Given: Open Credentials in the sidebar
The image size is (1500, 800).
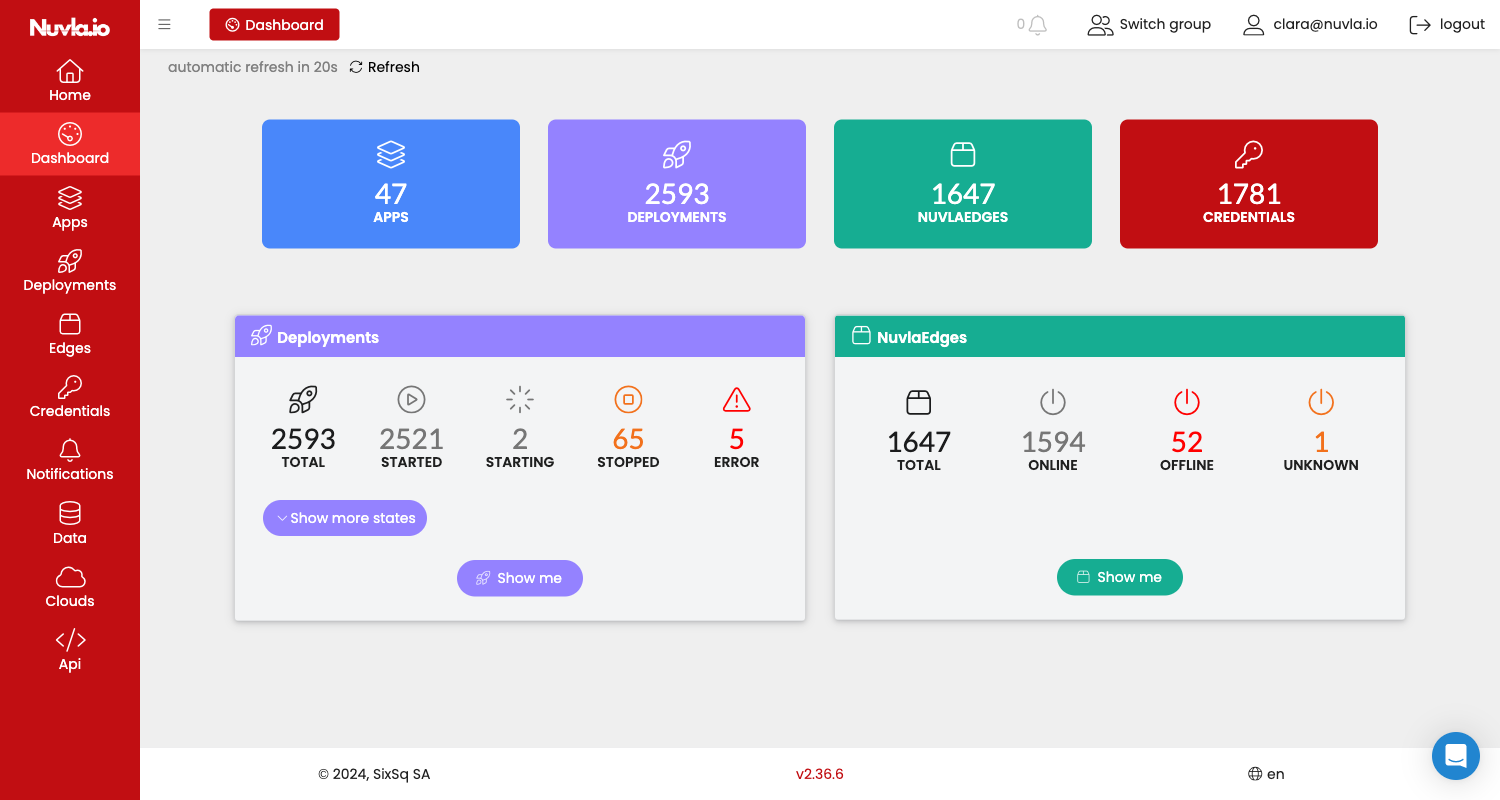Looking at the screenshot, I should (x=70, y=397).
